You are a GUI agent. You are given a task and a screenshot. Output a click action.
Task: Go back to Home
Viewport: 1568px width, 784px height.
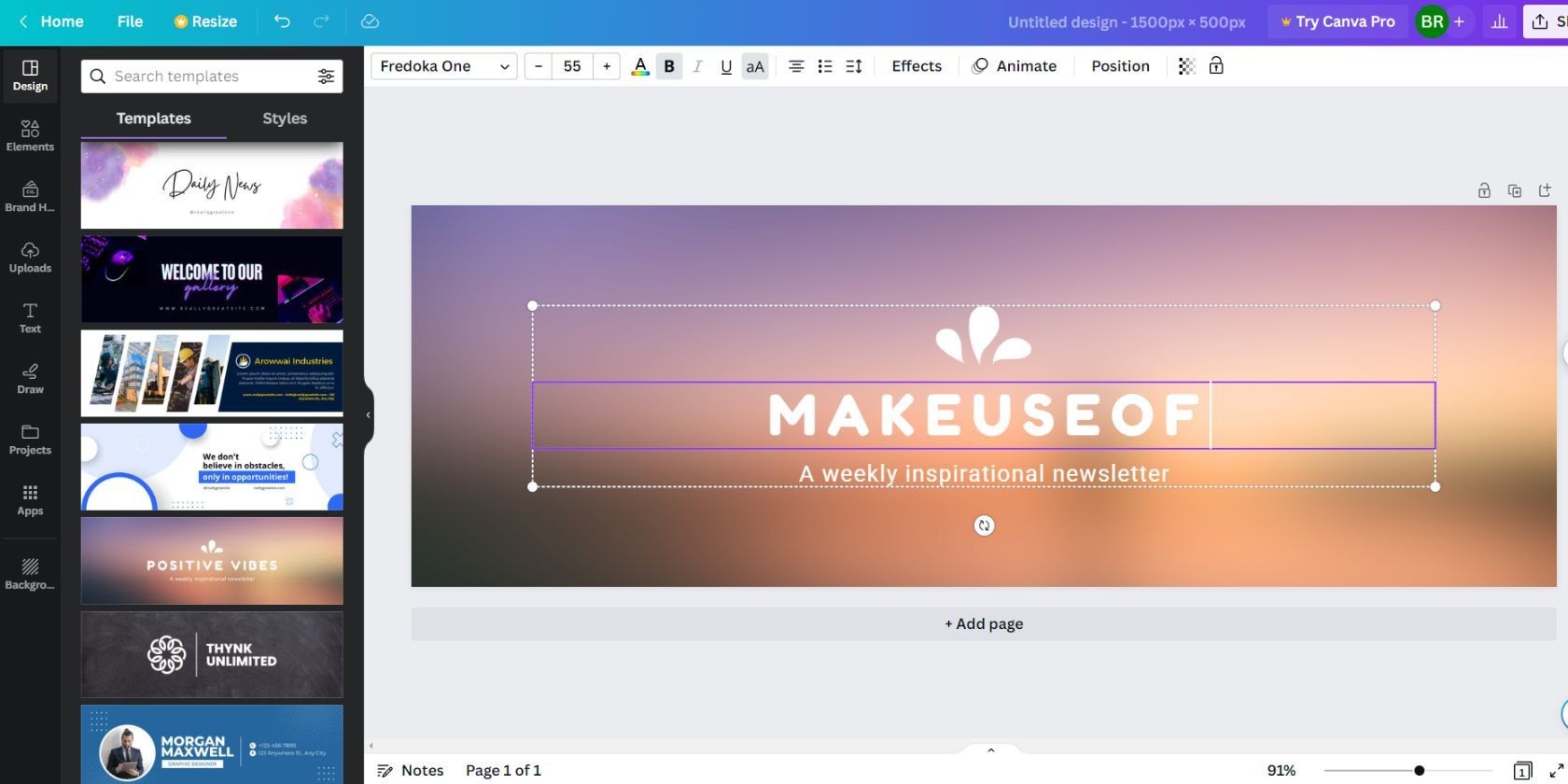[x=51, y=21]
